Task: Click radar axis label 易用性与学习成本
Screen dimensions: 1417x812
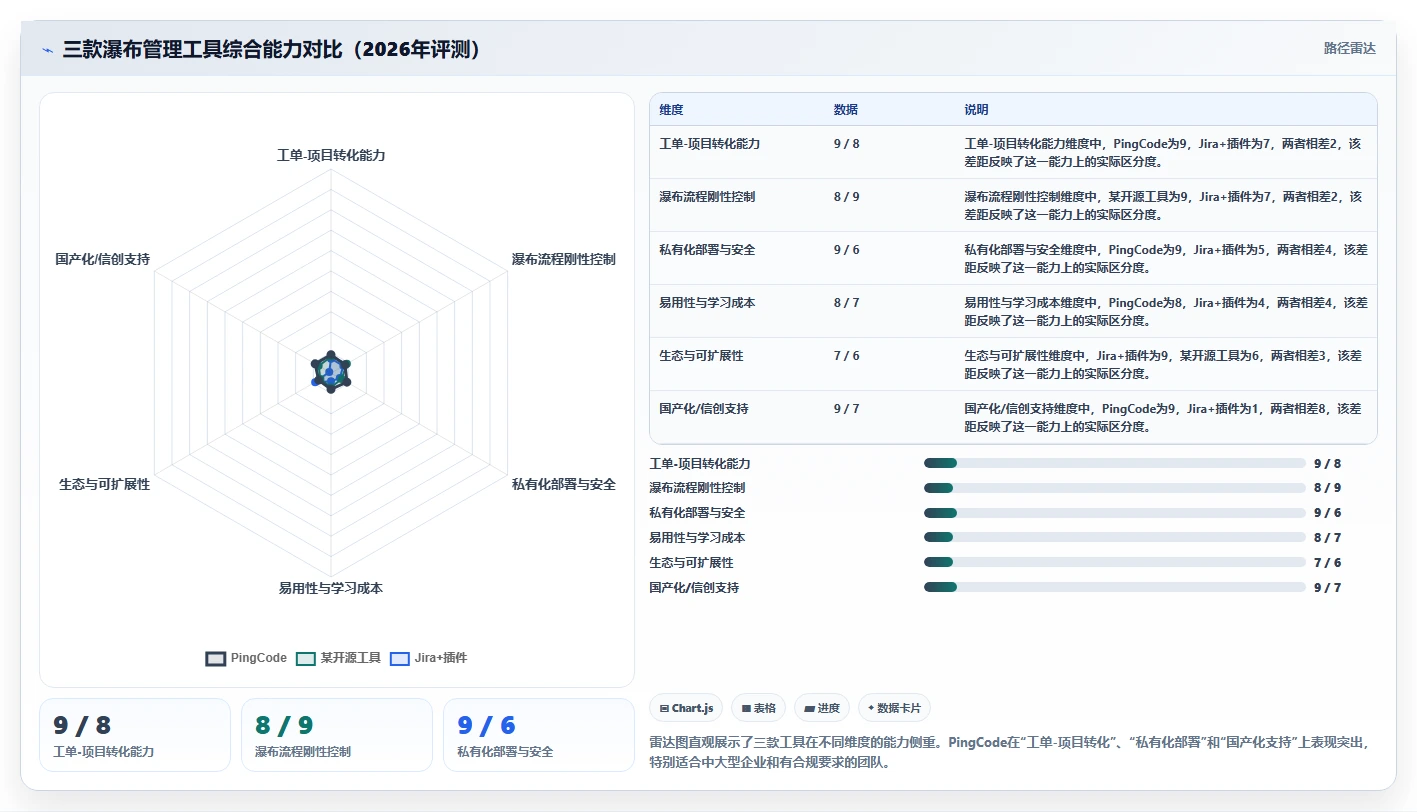Action: point(331,588)
